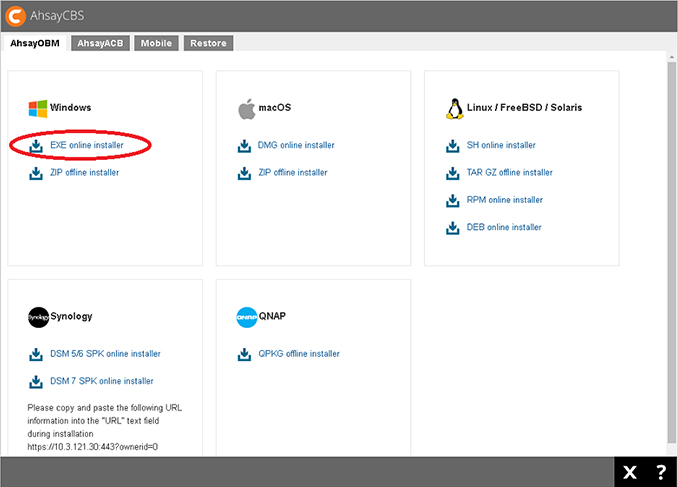This screenshot has width=678, height=487.
Task: Close the panel with the X button
Action: [629, 472]
